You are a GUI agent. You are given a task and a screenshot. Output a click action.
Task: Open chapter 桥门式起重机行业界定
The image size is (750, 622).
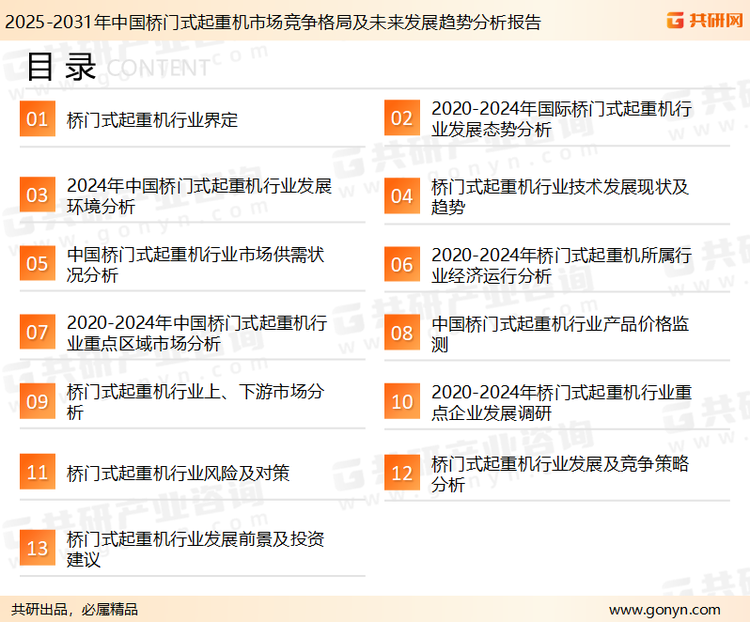(152, 120)
